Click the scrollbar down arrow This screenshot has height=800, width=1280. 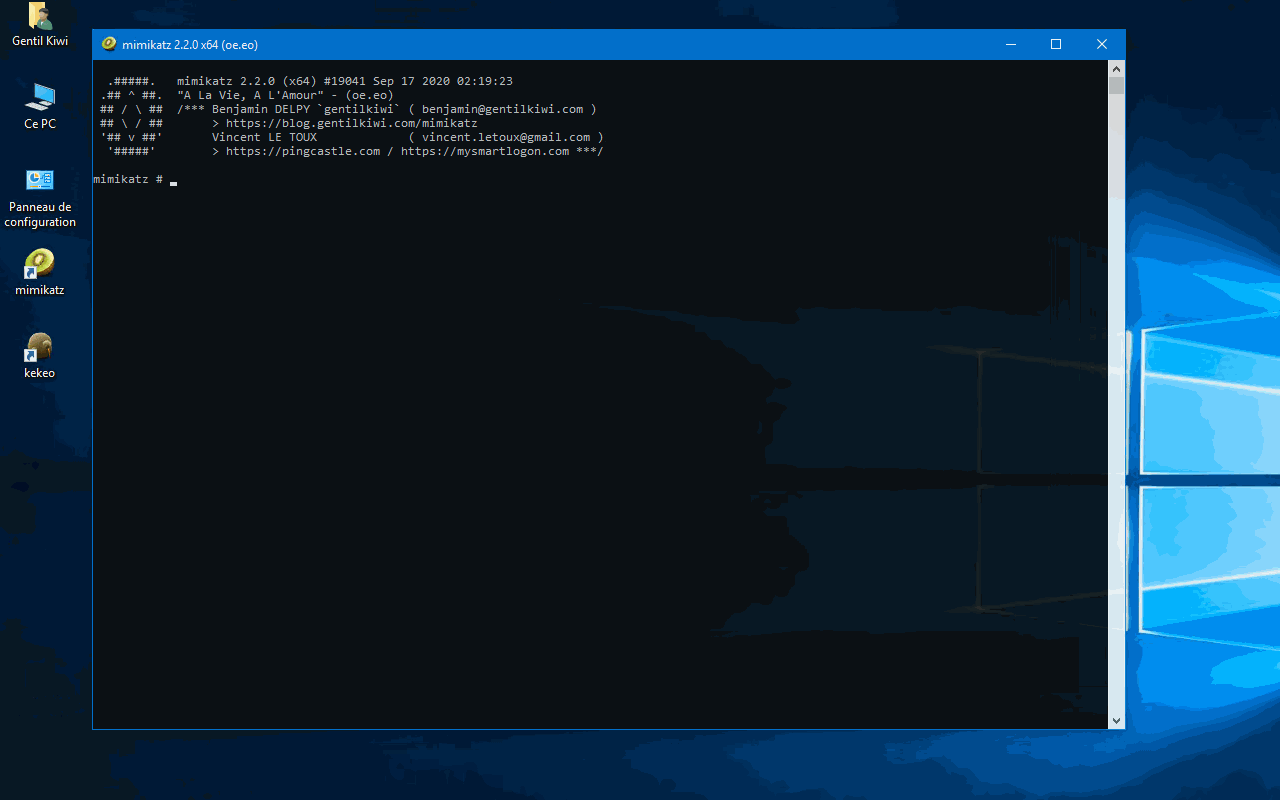click(x=1116, y=720)
